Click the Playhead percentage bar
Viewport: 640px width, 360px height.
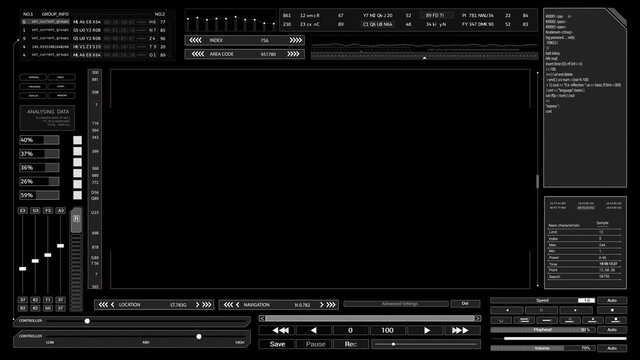pyautogui.click(x=542, y=329)
